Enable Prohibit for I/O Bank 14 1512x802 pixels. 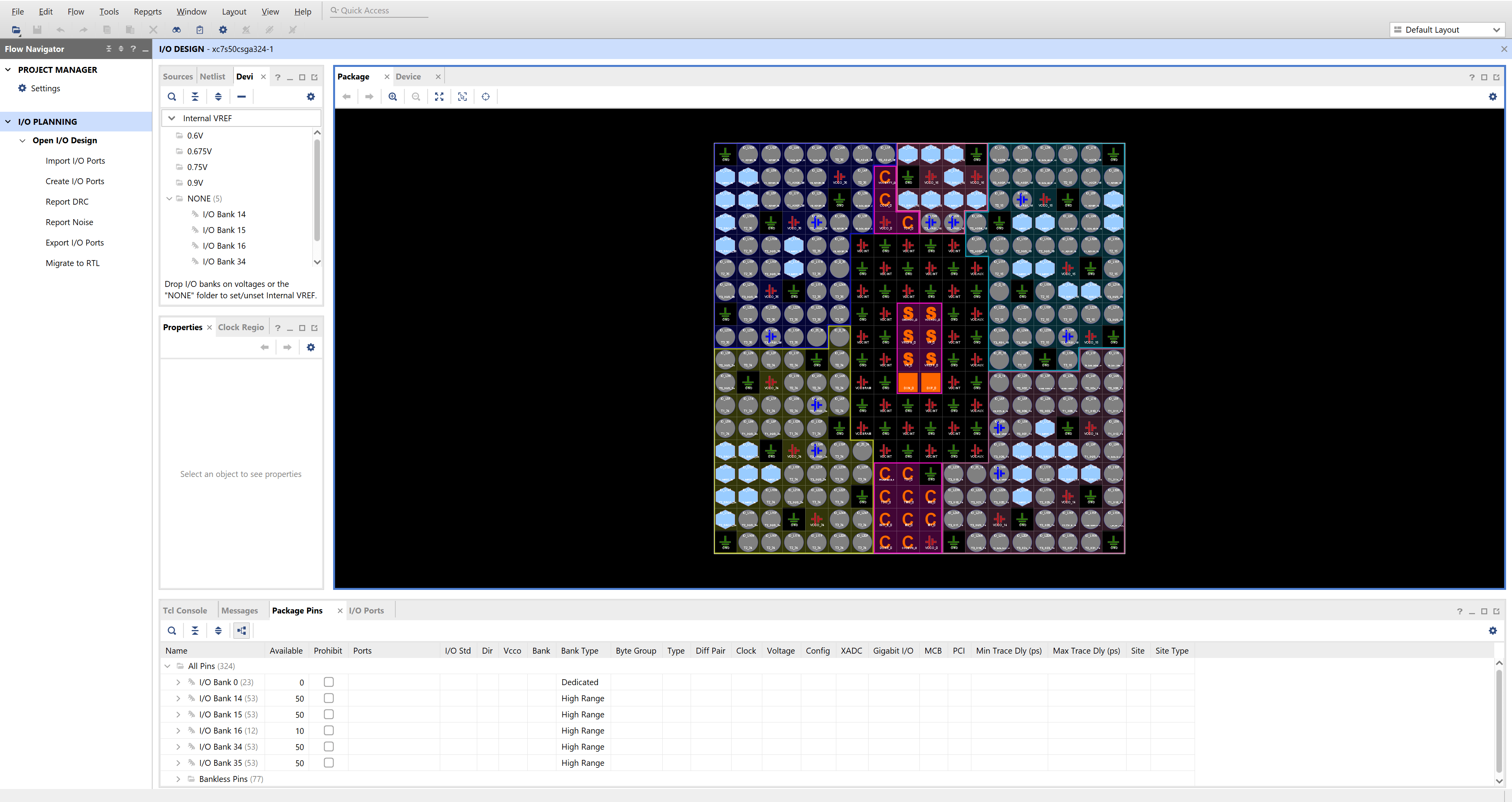[x=328, y=698]
